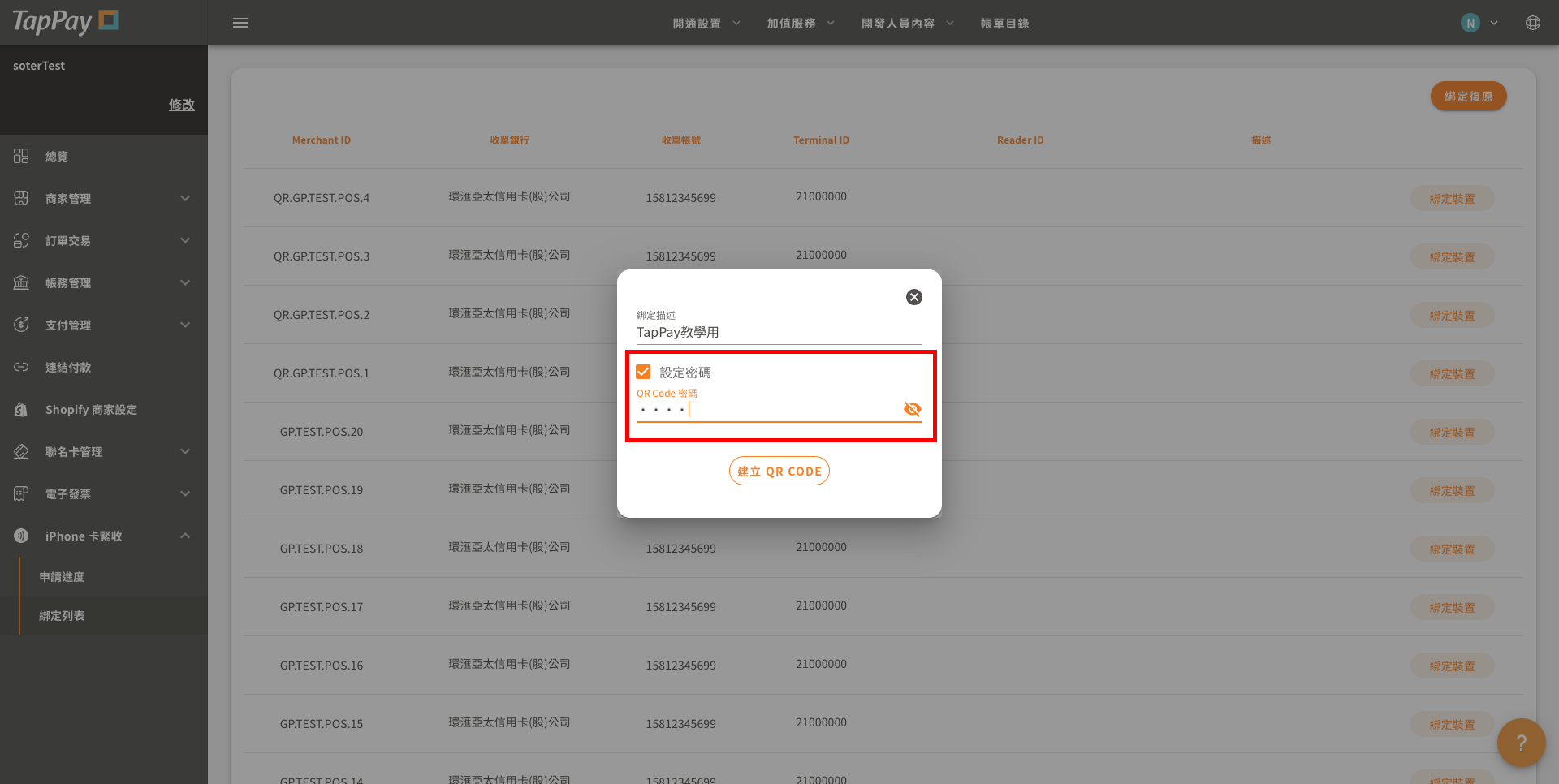Click the 聯名卡管理 card icon
The image size is (1559, 784).
click(21, 451)
